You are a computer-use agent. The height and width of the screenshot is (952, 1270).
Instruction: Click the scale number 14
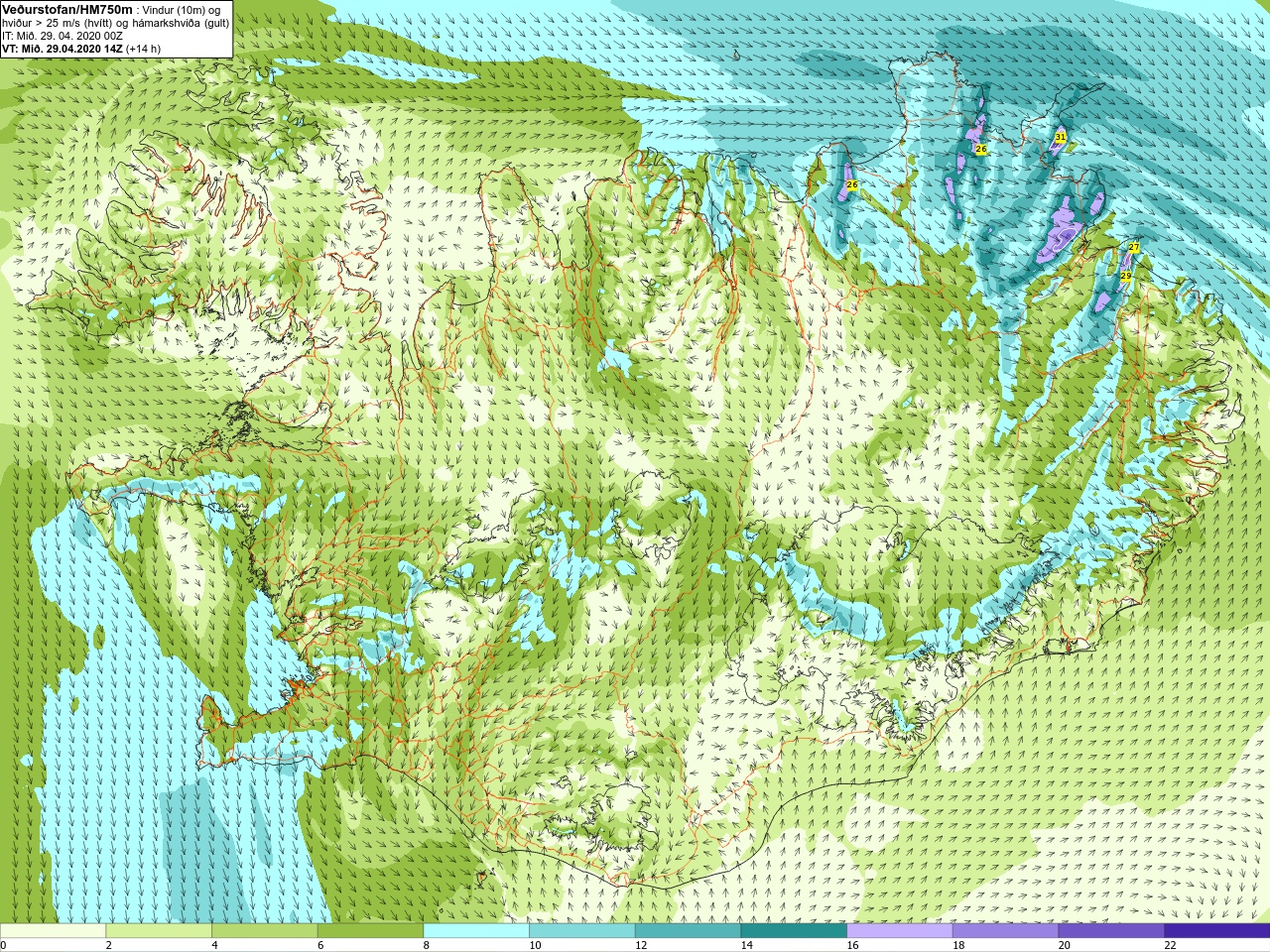tap(746, 945)
